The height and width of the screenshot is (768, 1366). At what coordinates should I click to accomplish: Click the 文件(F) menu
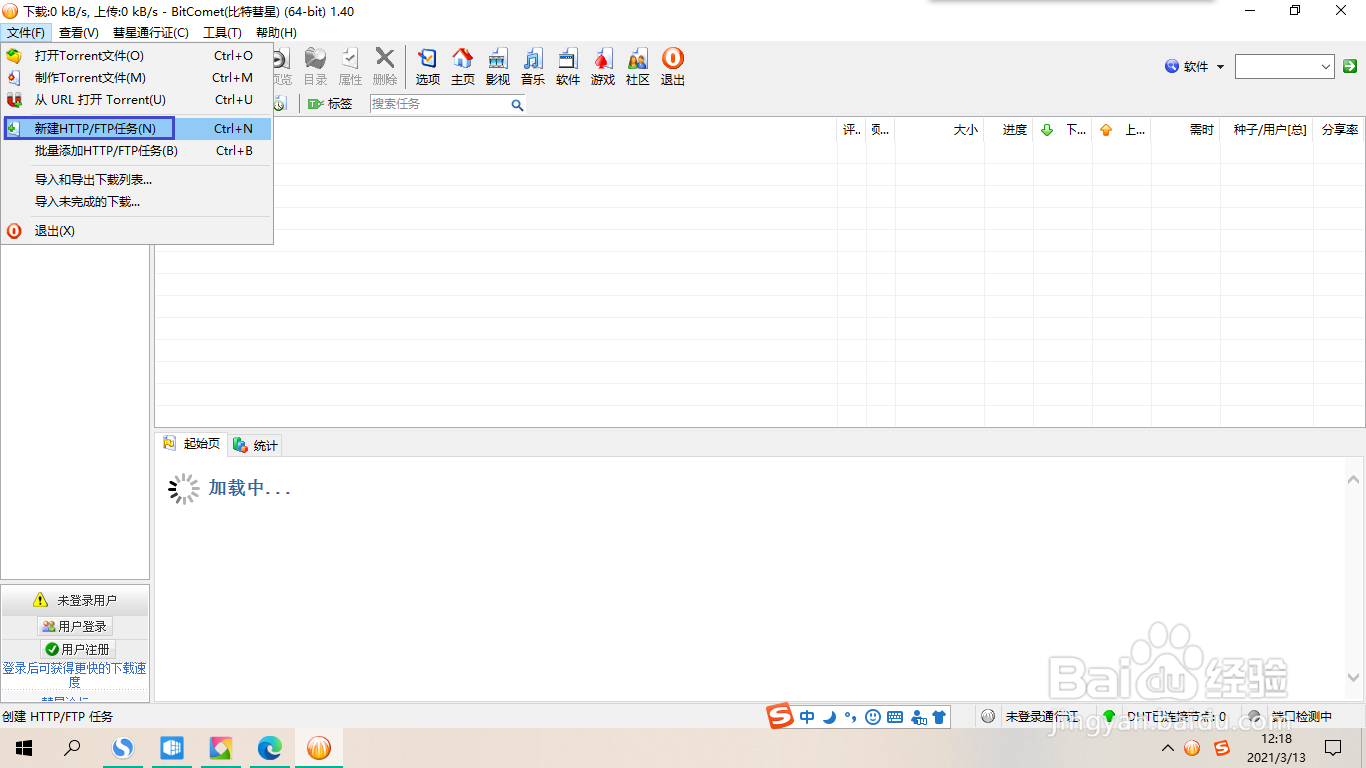25,33
